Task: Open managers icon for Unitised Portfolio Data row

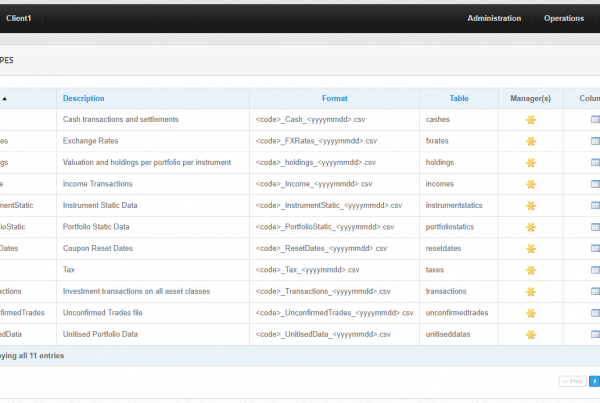Action: pyautogui.click(x=530, y=334)
